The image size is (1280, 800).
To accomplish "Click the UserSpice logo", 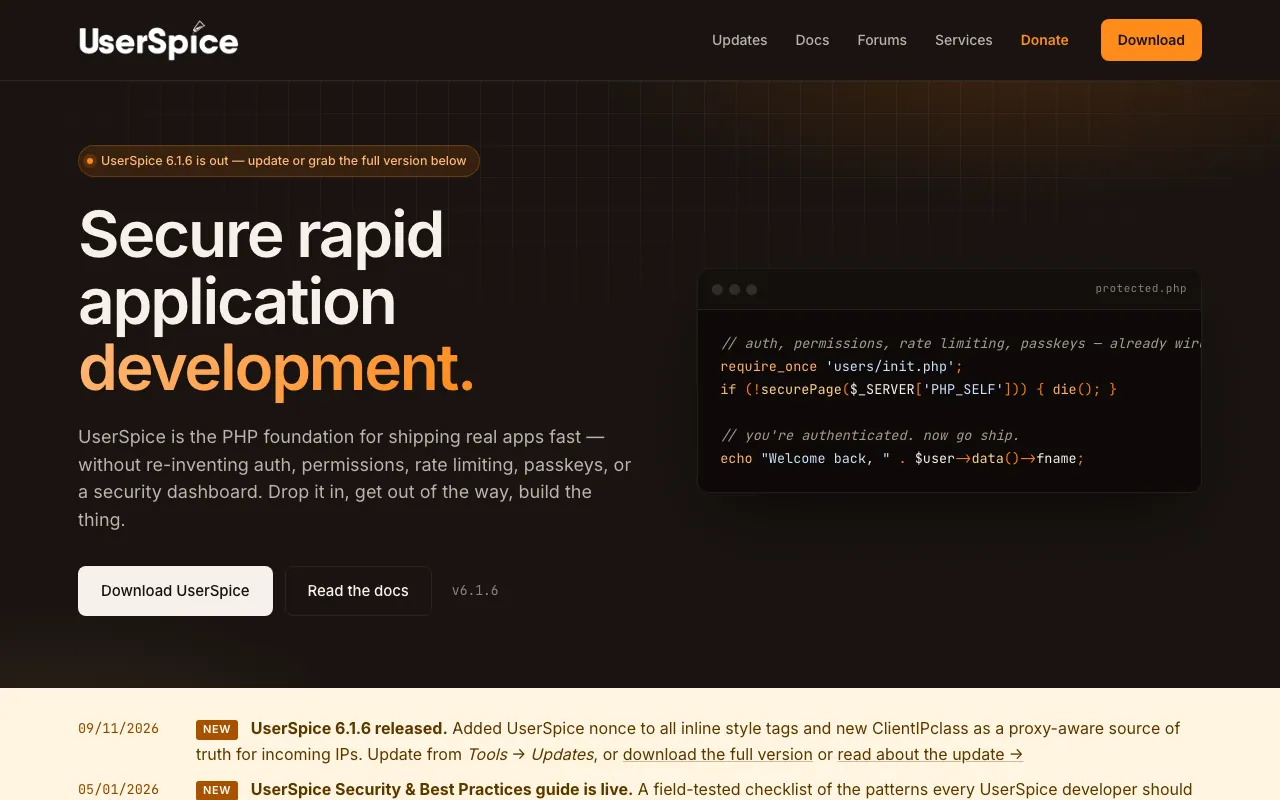I will (158, 40).
